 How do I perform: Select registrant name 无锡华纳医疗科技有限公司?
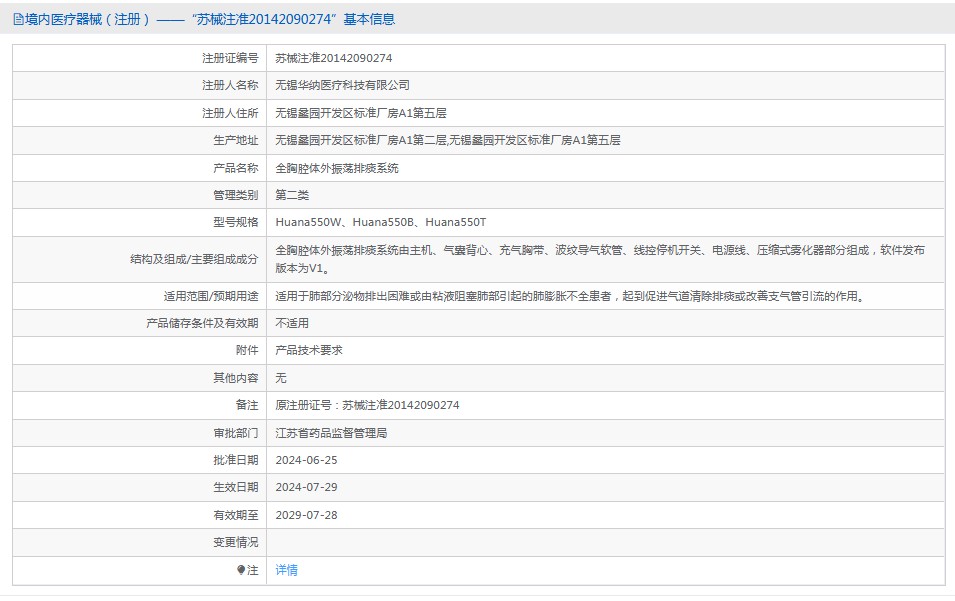tap(342, 85)
